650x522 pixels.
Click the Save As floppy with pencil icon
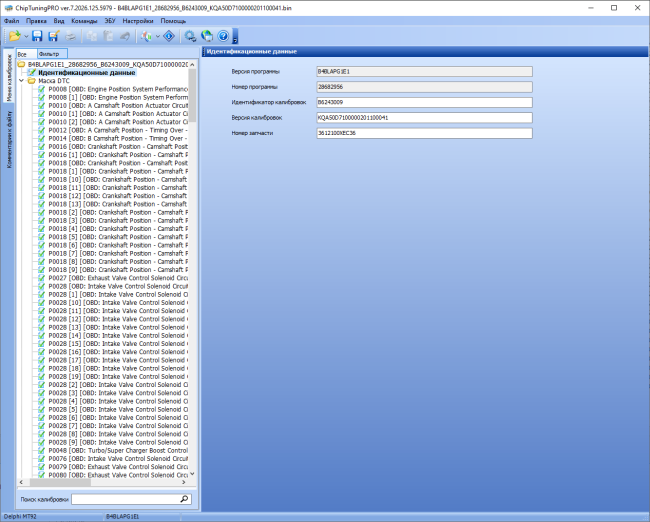[x=54, y=36]
